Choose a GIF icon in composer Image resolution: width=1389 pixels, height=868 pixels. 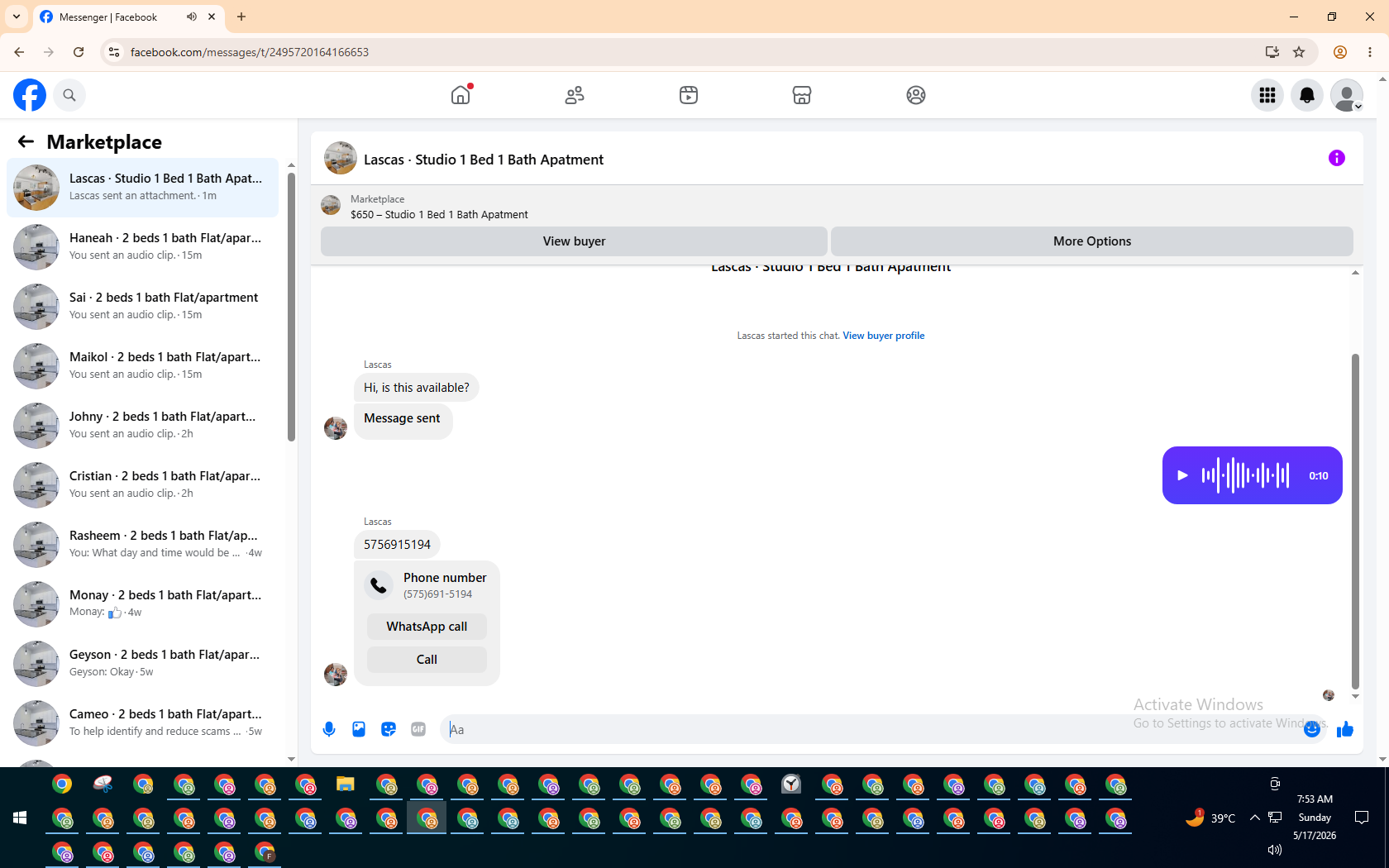point(418,729)
